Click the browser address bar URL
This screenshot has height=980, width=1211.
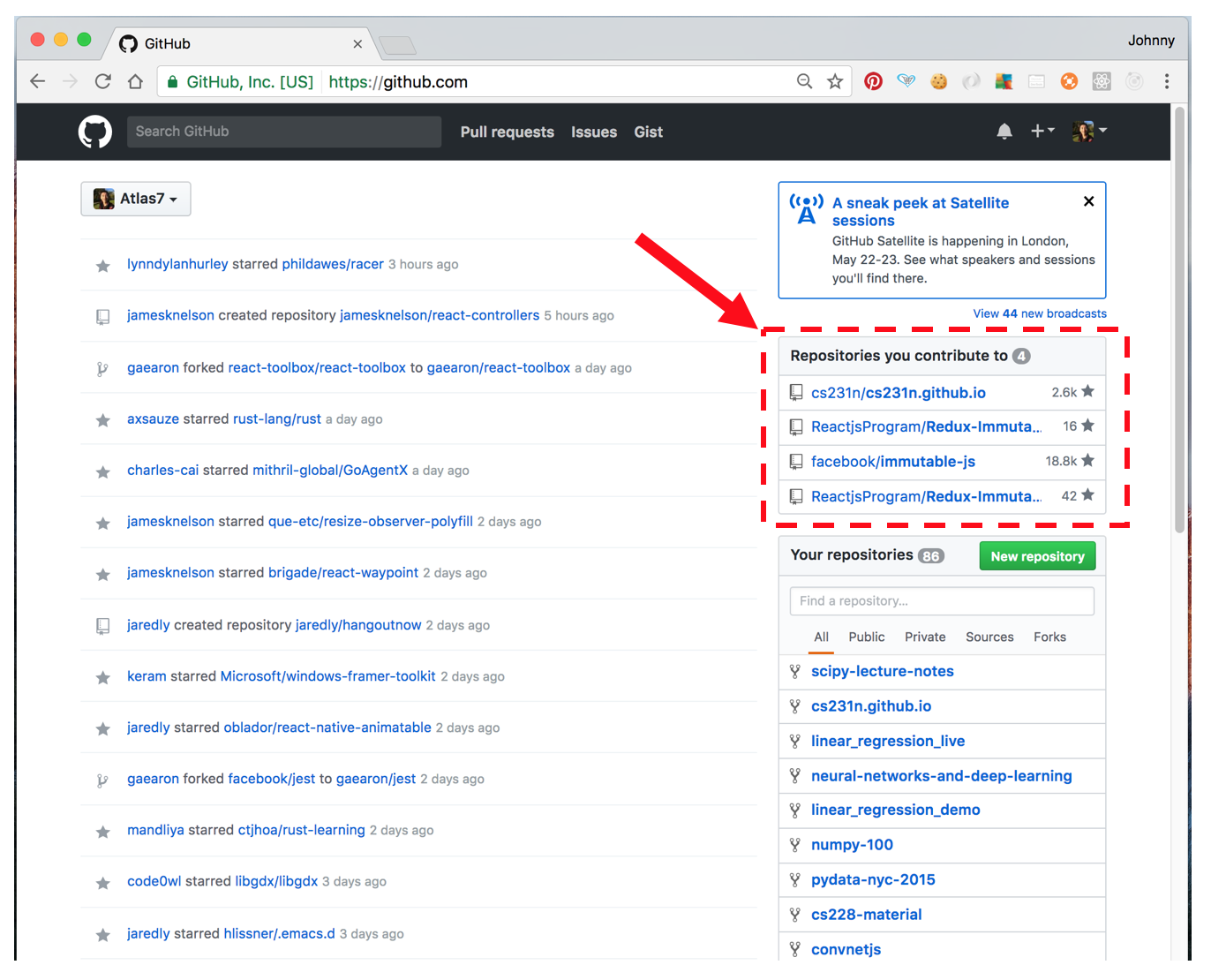[x=398, y=82]
